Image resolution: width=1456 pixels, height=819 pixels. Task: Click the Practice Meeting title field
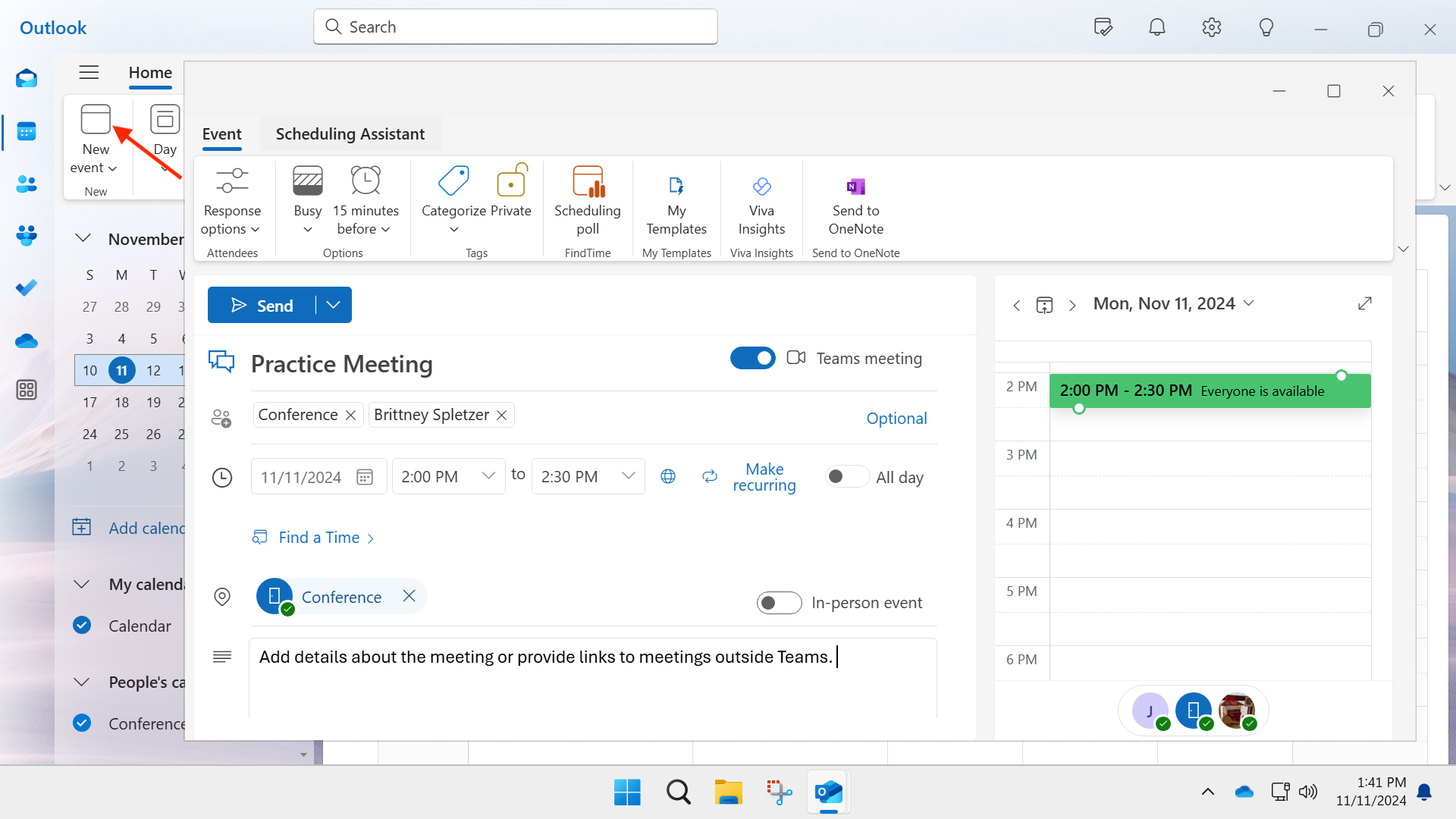pyautogui.click(x=341, y=364)
